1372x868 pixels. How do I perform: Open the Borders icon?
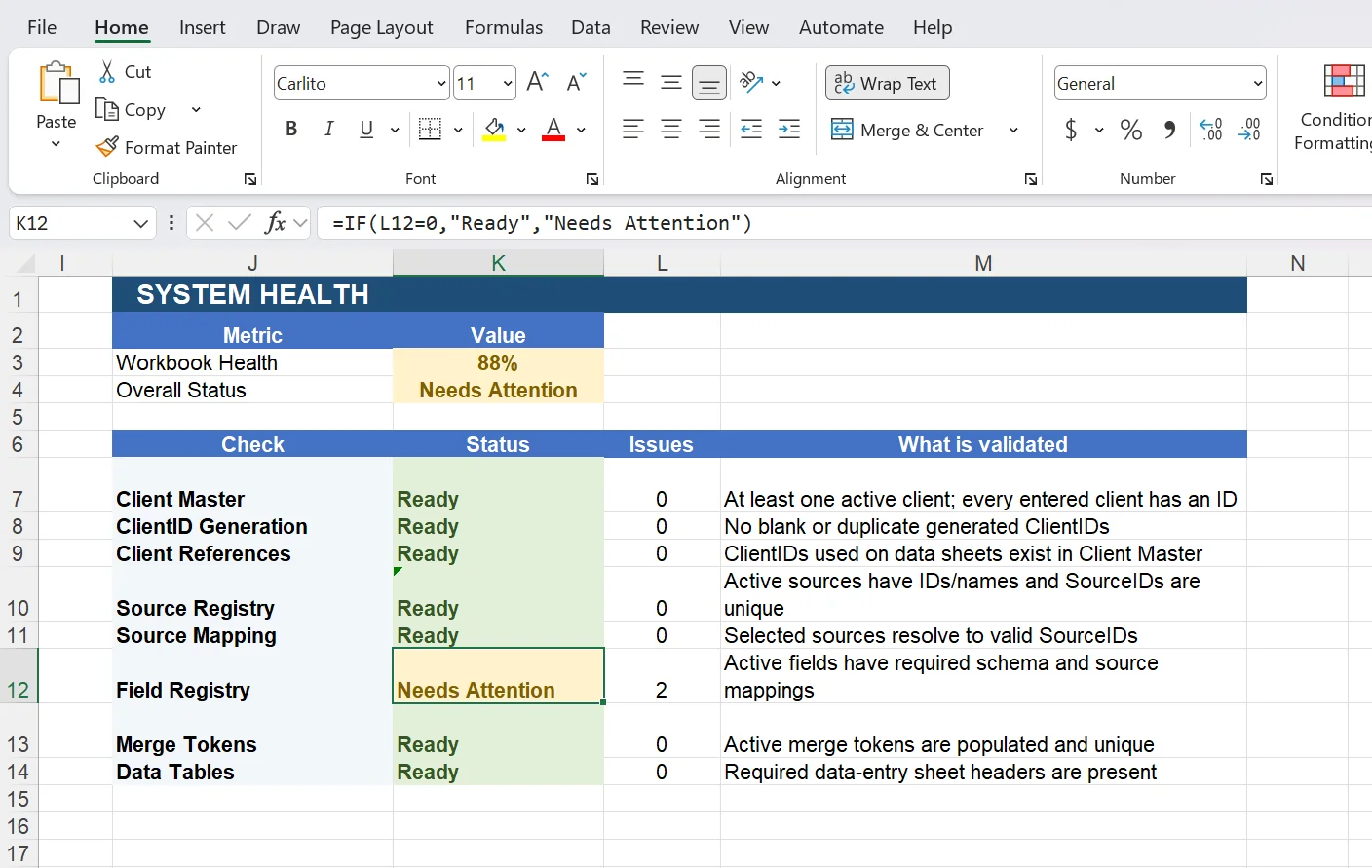pos(430,129)
